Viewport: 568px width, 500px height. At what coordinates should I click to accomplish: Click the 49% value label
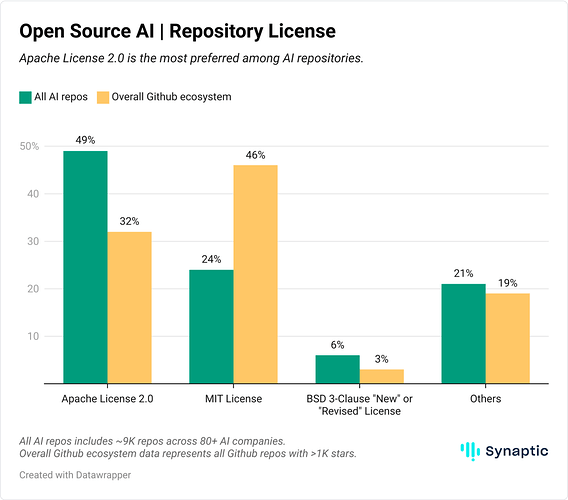point(85,140)
